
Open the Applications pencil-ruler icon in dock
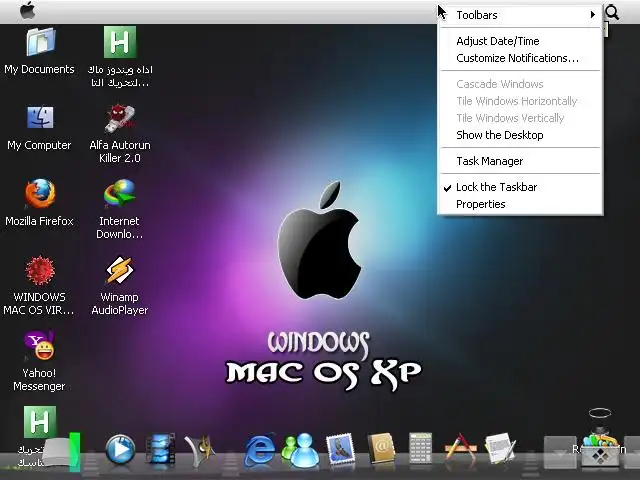click(x=460, y=448)
